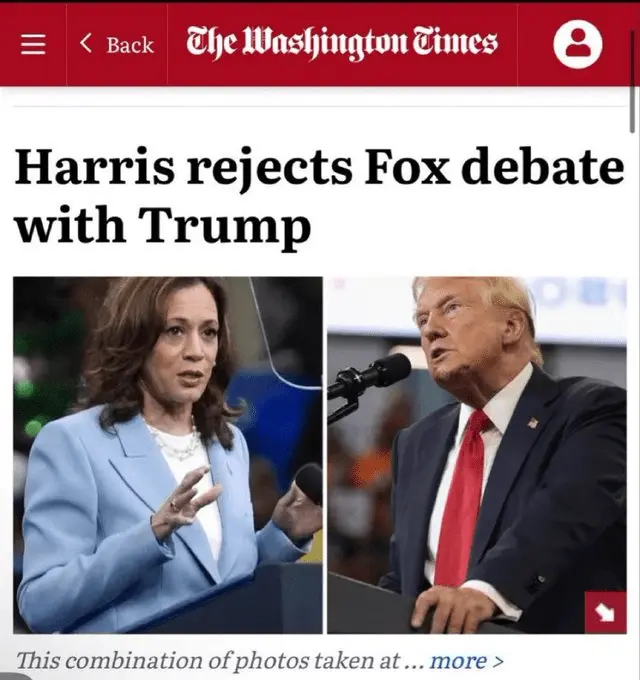Expand the photo with the red arrow icon

pyautogui.click(x=605, y=612)
